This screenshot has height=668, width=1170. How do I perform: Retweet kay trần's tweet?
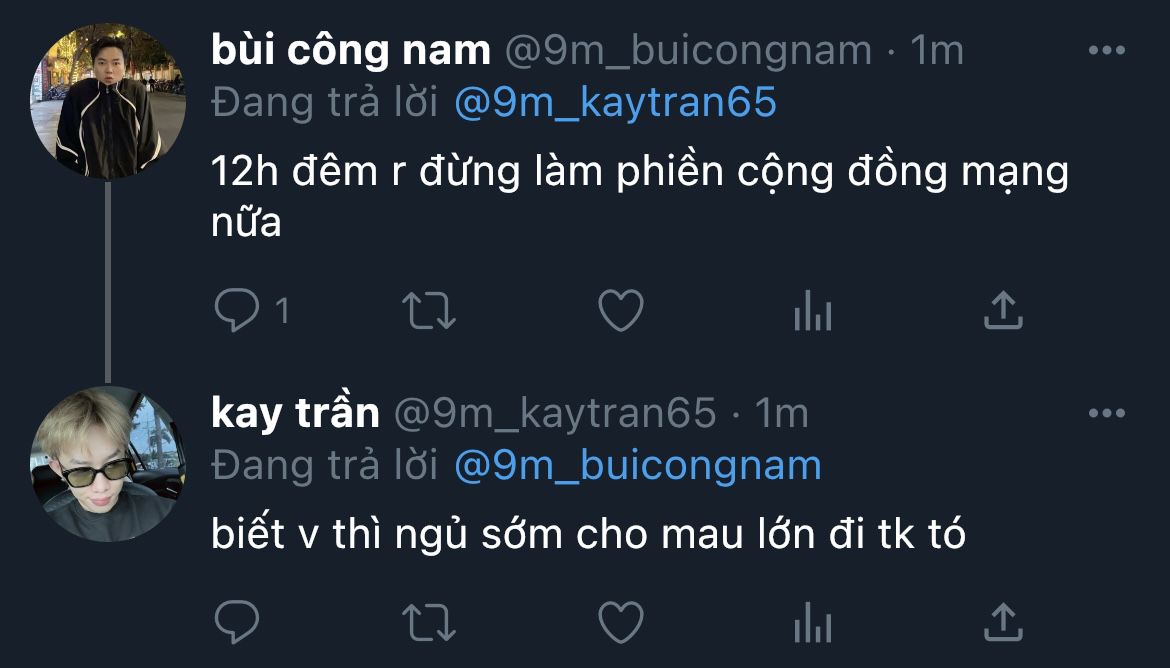[x=428, y=622]
